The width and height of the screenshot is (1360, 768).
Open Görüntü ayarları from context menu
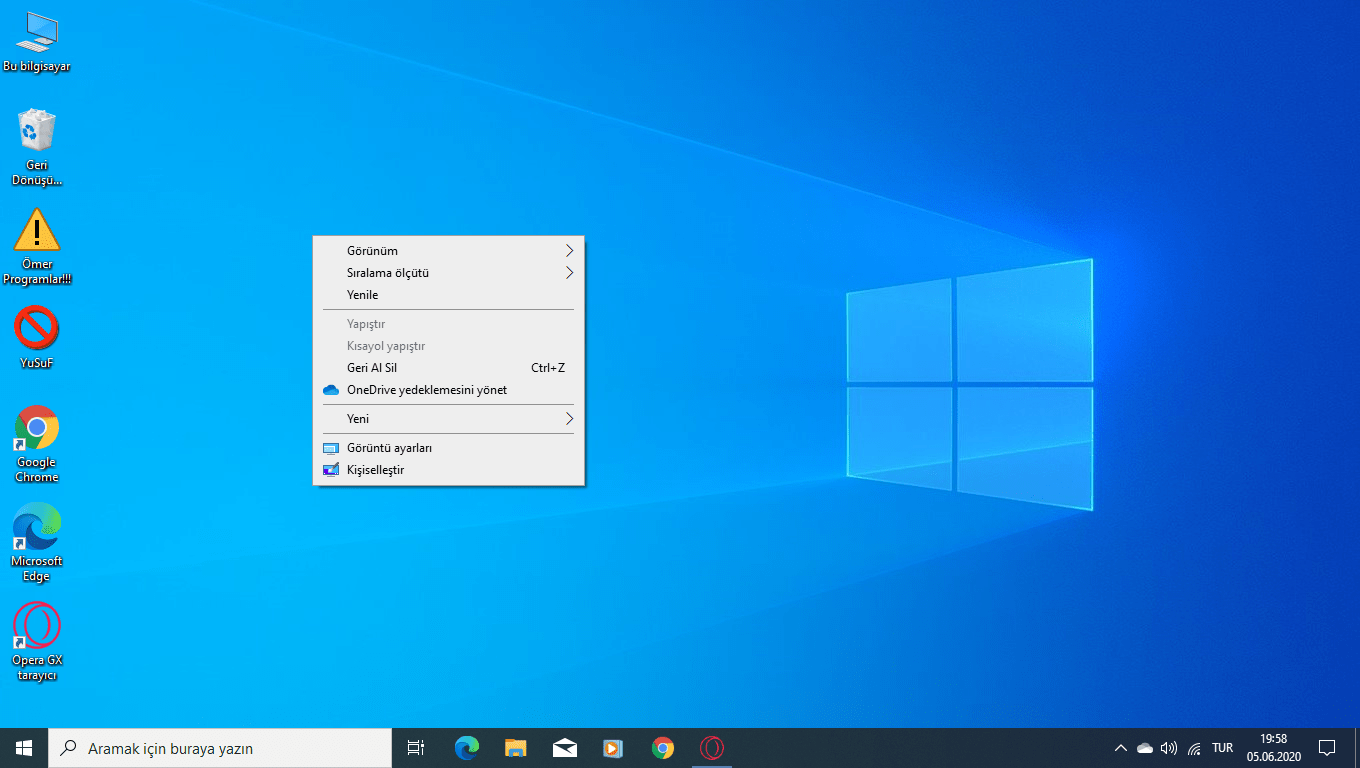click(x=389, y=448)
